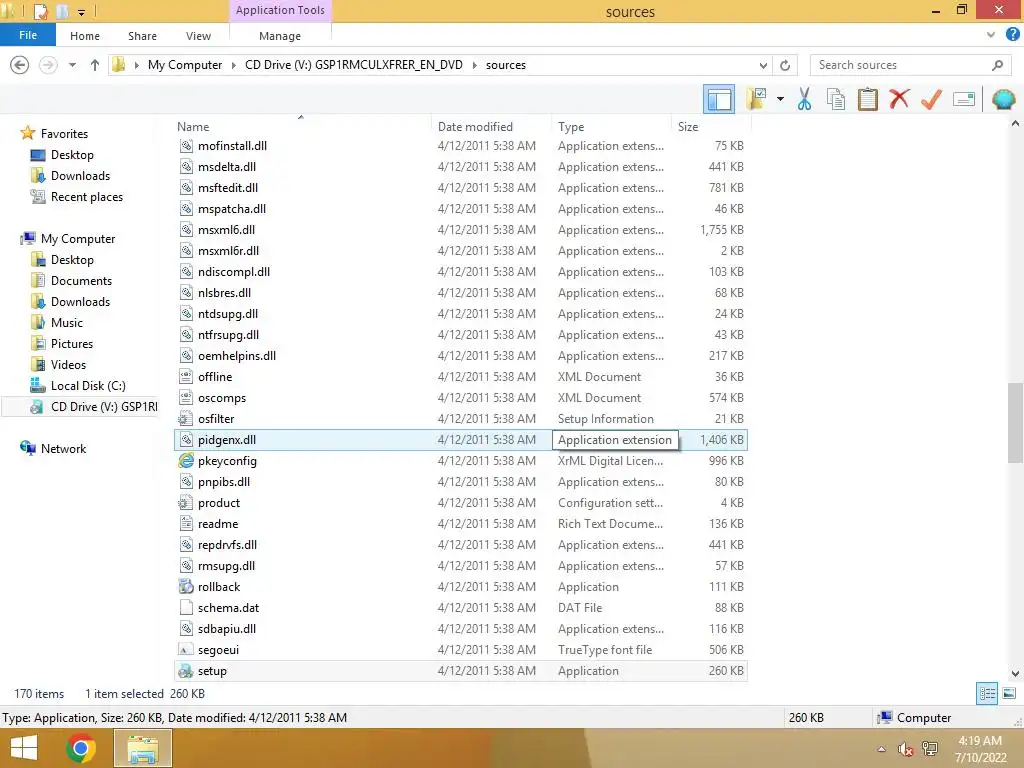
Task: Go up one folder level
Action: coord(95,65)
